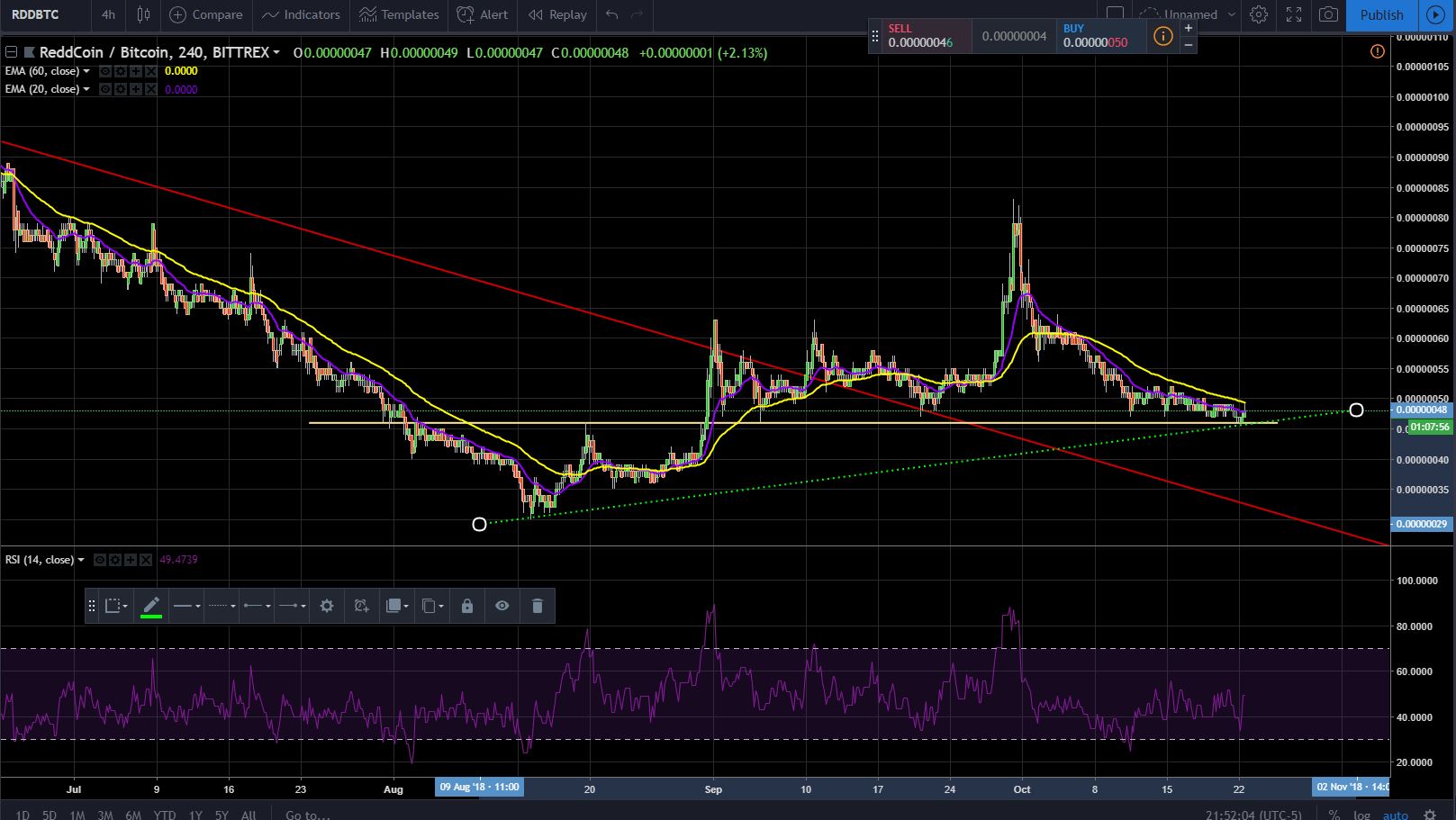
Task: Add alert on the trend line
Action: pos(361,606)
